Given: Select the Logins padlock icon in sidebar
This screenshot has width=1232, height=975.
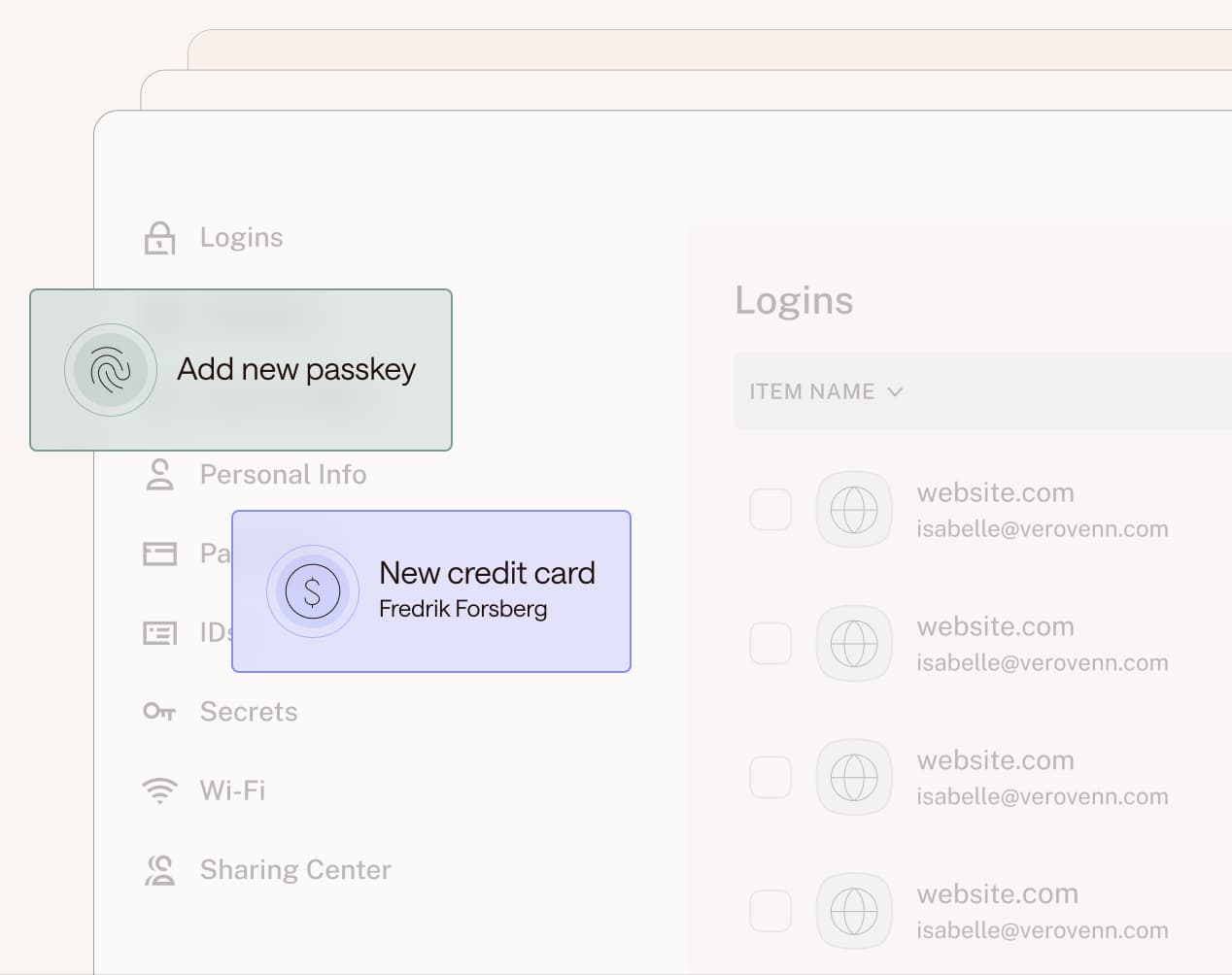Looking at the screenshot, I should pyautogui.click(x=160, y=236).
